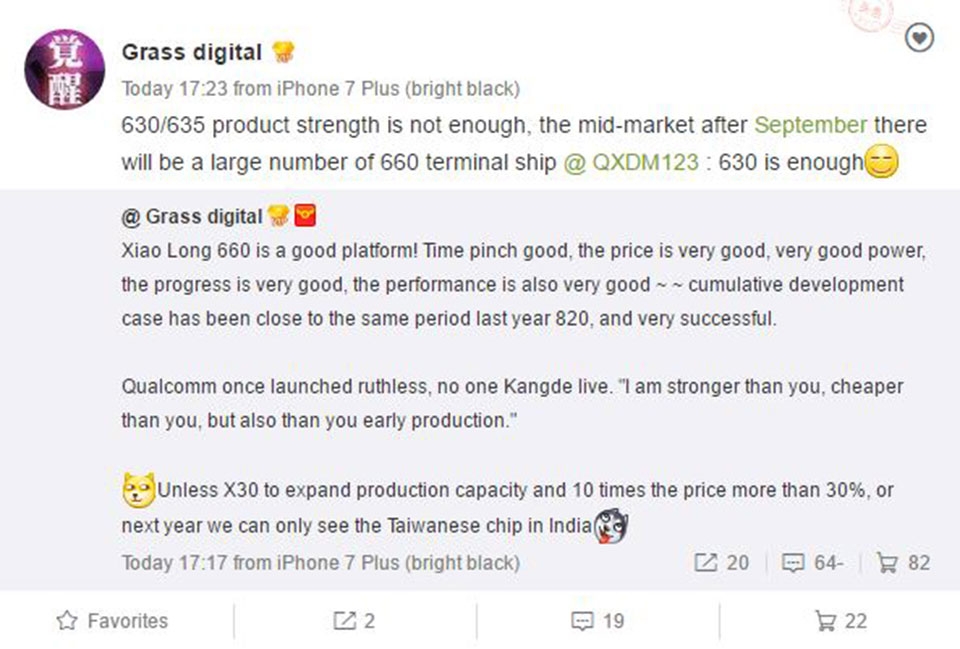The image size is (960, 649).
Task: Open the quoted @Grass digital author link
Action: click(x=191, y=217)
